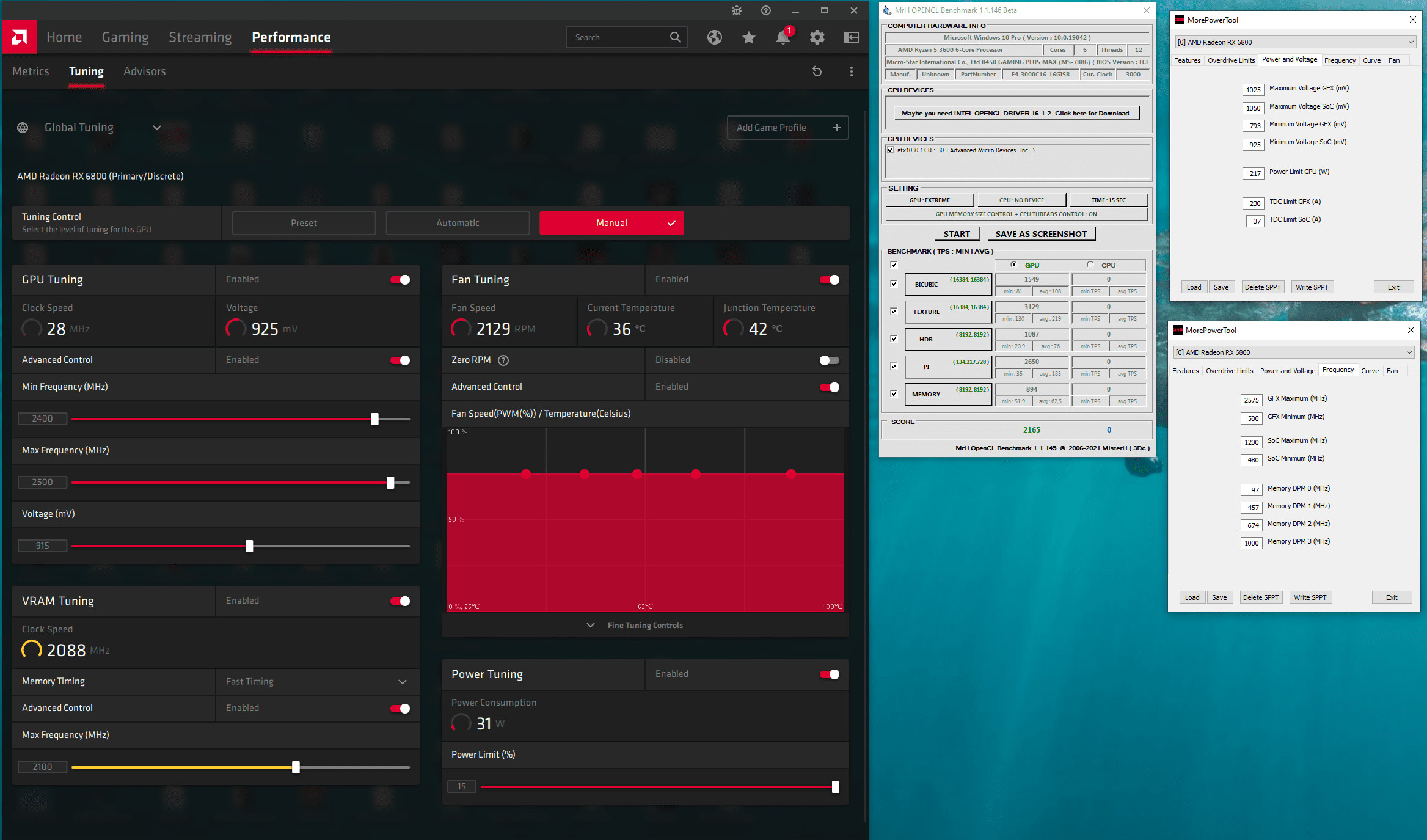
Task: Click the GPU : EXTREME setting button
Action: click(x=929, y=200)
